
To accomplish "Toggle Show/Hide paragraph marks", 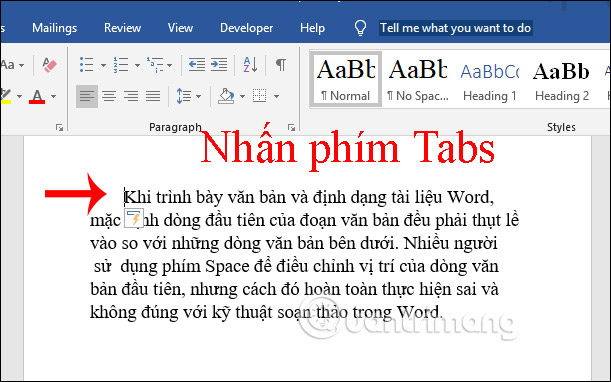I will pos(281,65).
